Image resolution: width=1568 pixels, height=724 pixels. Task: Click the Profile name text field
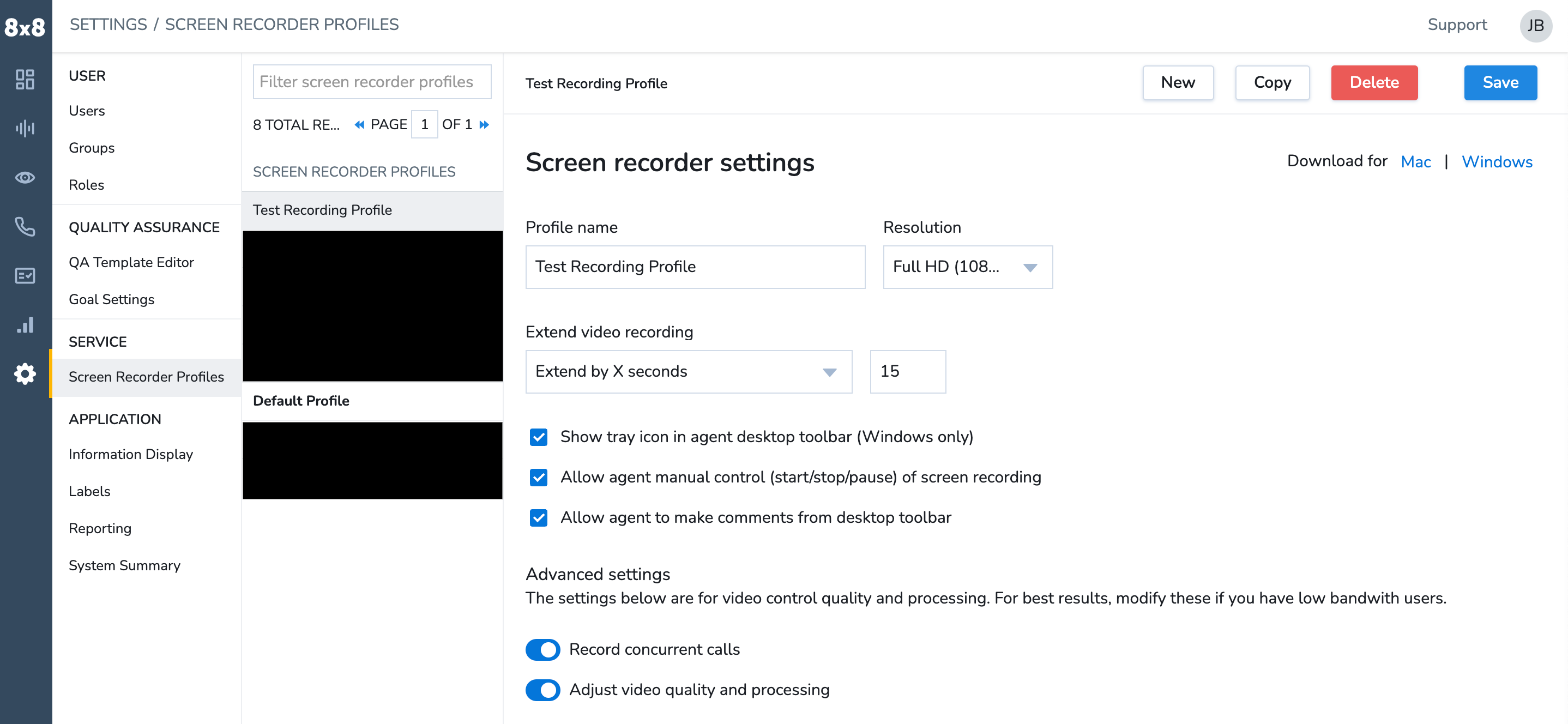695,267
